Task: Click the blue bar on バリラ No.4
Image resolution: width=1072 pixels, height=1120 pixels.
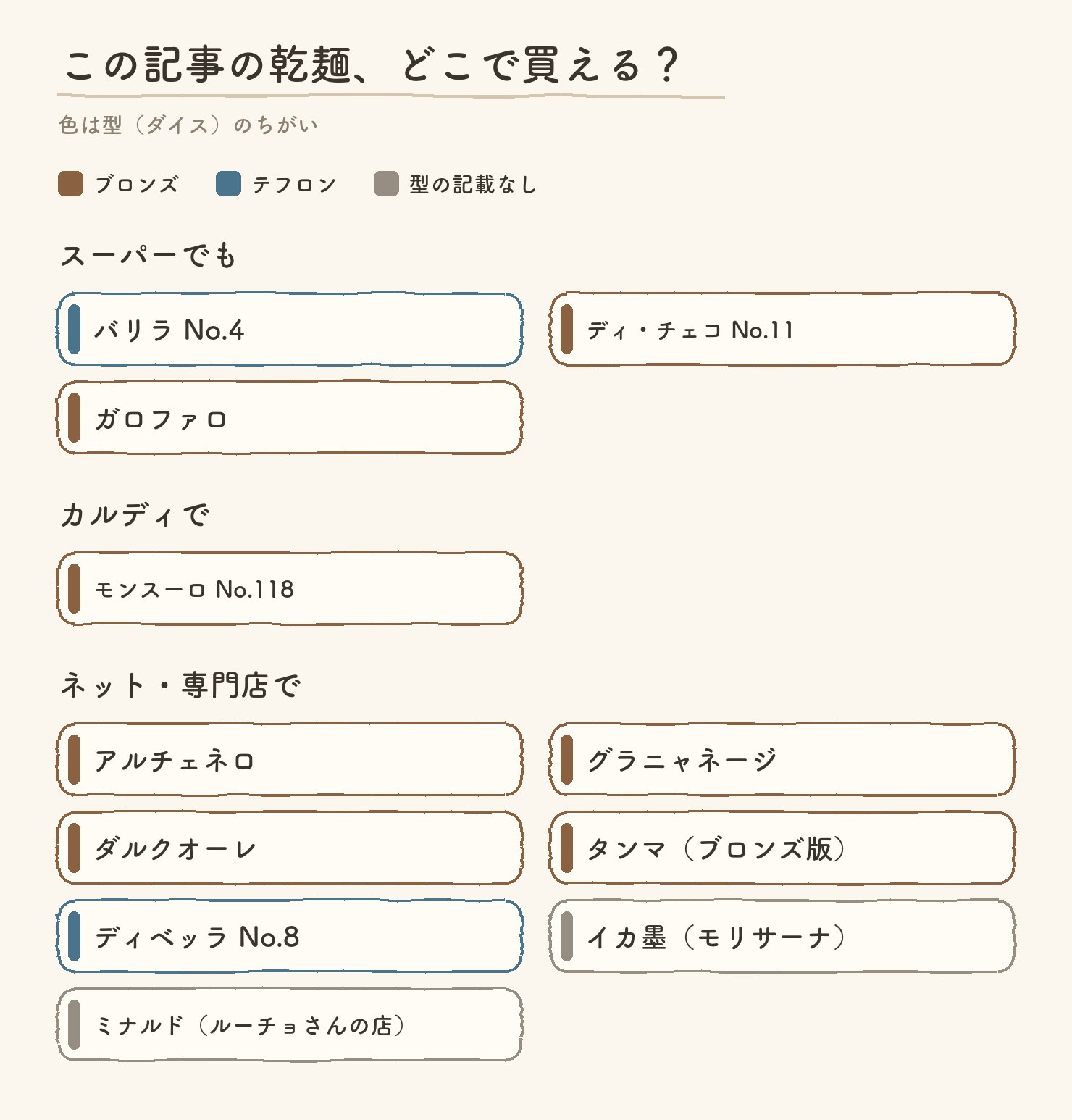Action: (x=74, y=330)
